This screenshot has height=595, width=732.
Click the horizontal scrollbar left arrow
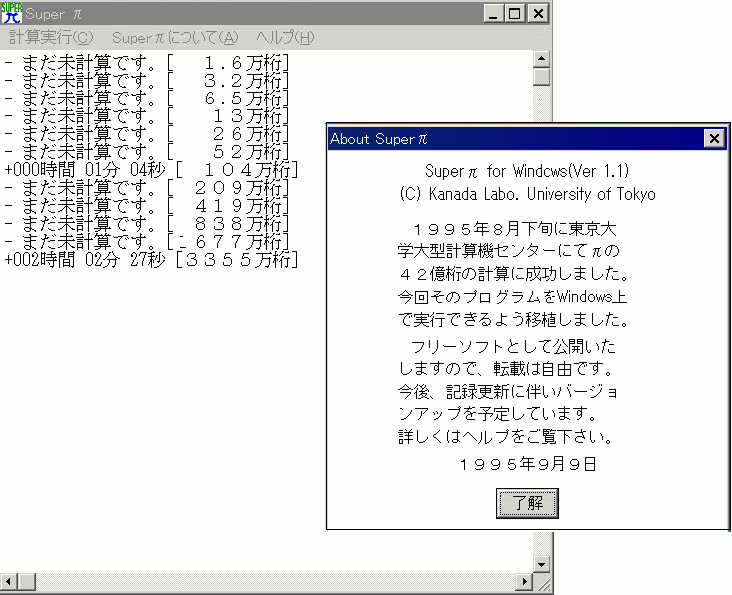[x=9, y=581]
